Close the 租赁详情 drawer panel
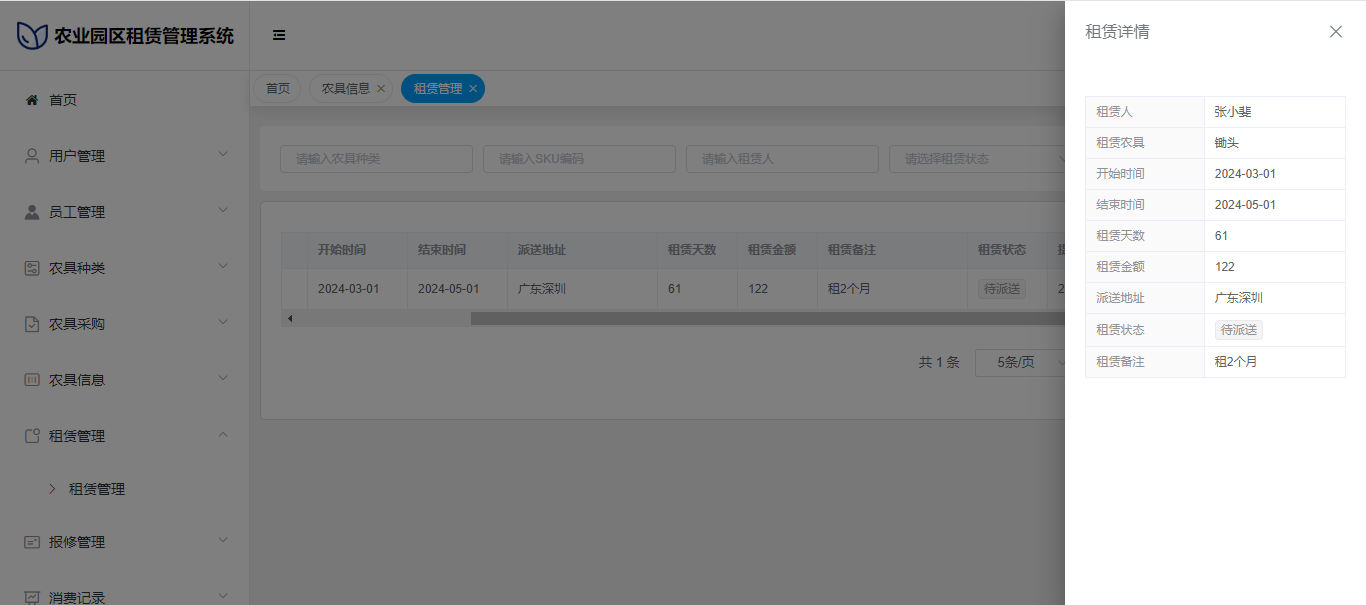The width and height of the screenshot is (1366, 605). tap(1335, 32)
